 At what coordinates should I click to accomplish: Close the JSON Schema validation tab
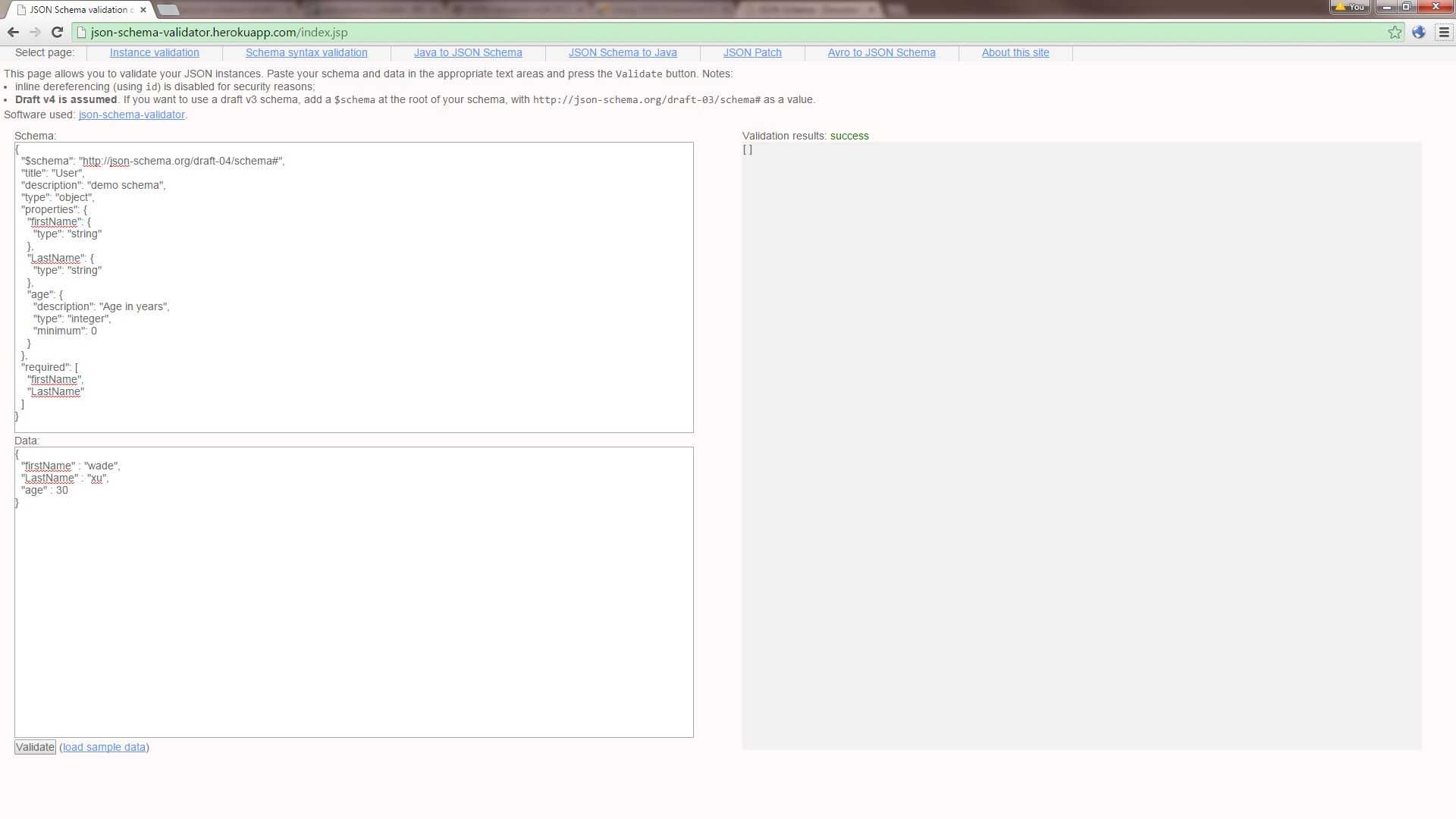pyautogui.click(x=143, y=10)
